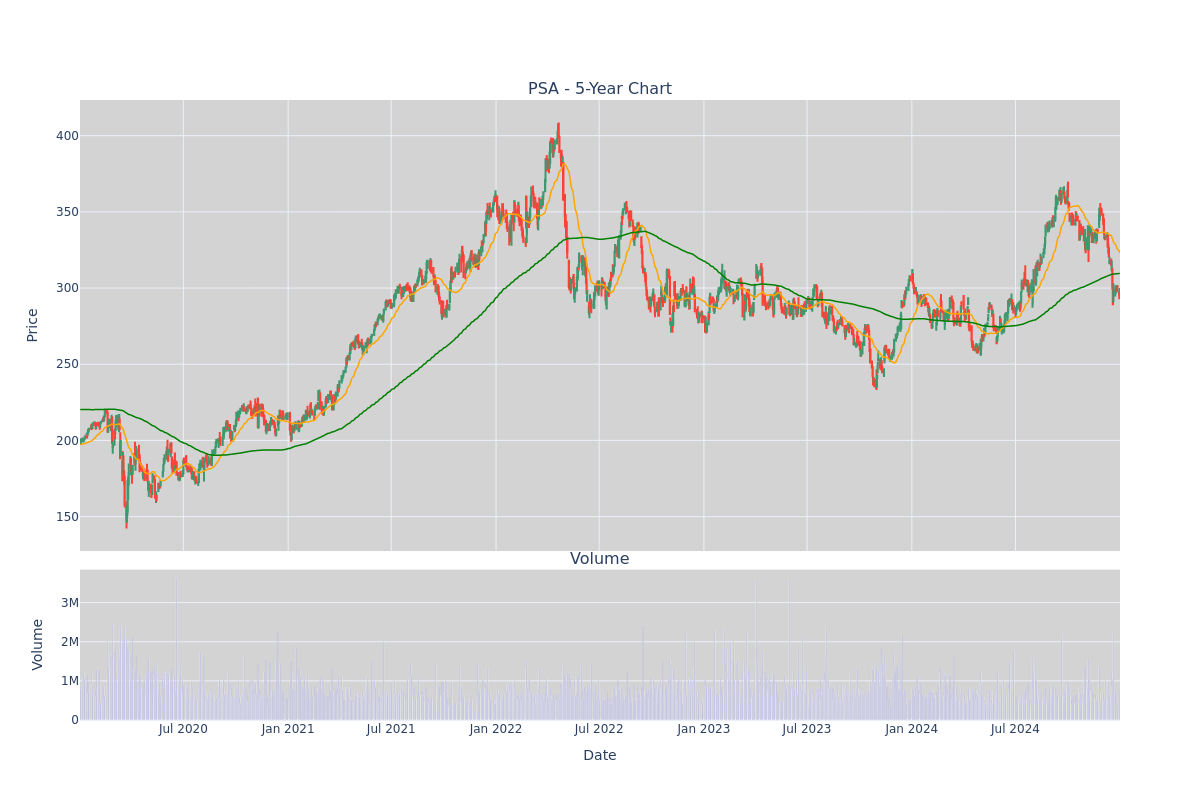Screen dimensions: 1200x800
Task: Click the 300 price tick label
Action: click(67, 288)
